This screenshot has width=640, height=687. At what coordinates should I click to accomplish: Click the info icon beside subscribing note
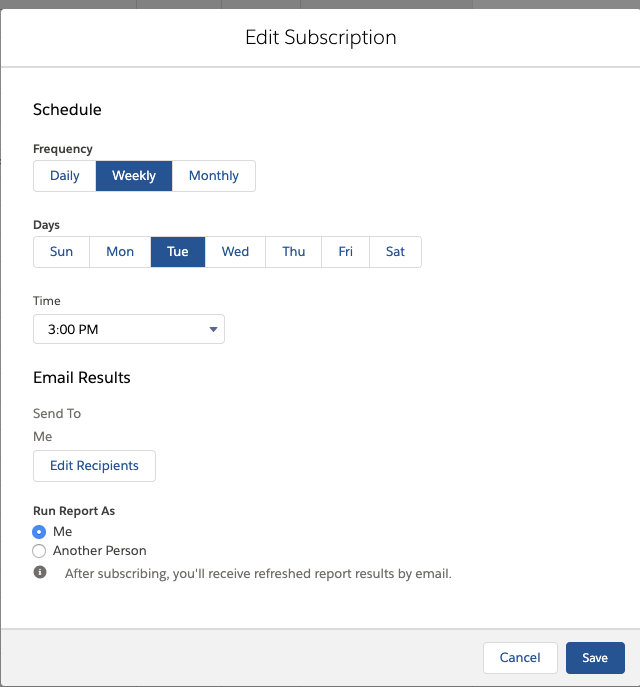coord(40,572)
